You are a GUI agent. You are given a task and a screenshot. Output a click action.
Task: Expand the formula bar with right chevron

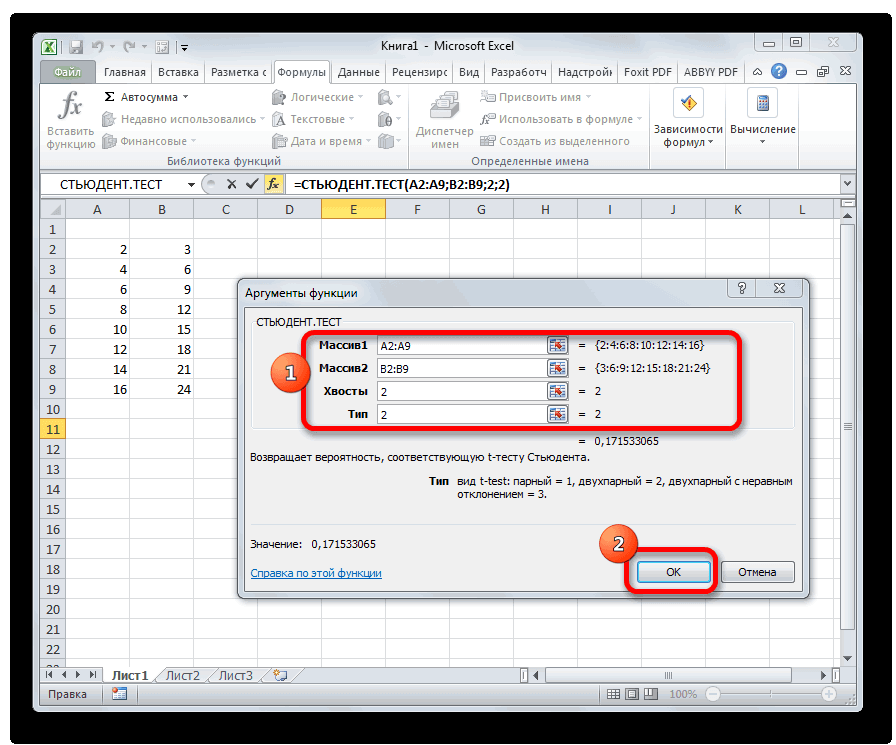coord(848,185)
